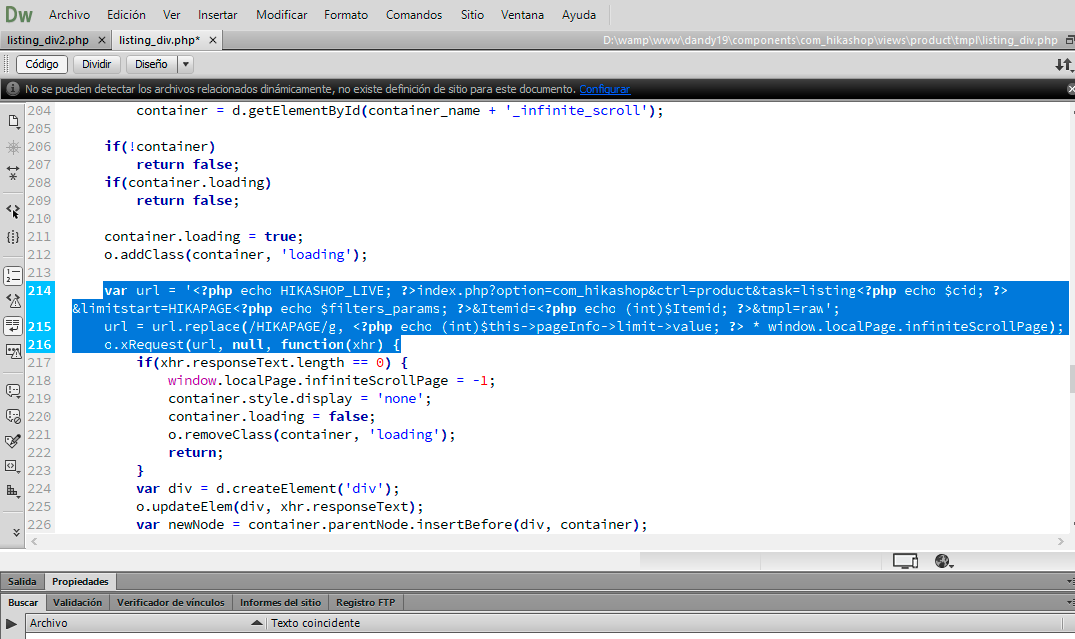Image resolution: width=1075 pixels, height=639 pixels.
Task: Toggle Line Numbers in coding toolbar
Action: point(13,276)
